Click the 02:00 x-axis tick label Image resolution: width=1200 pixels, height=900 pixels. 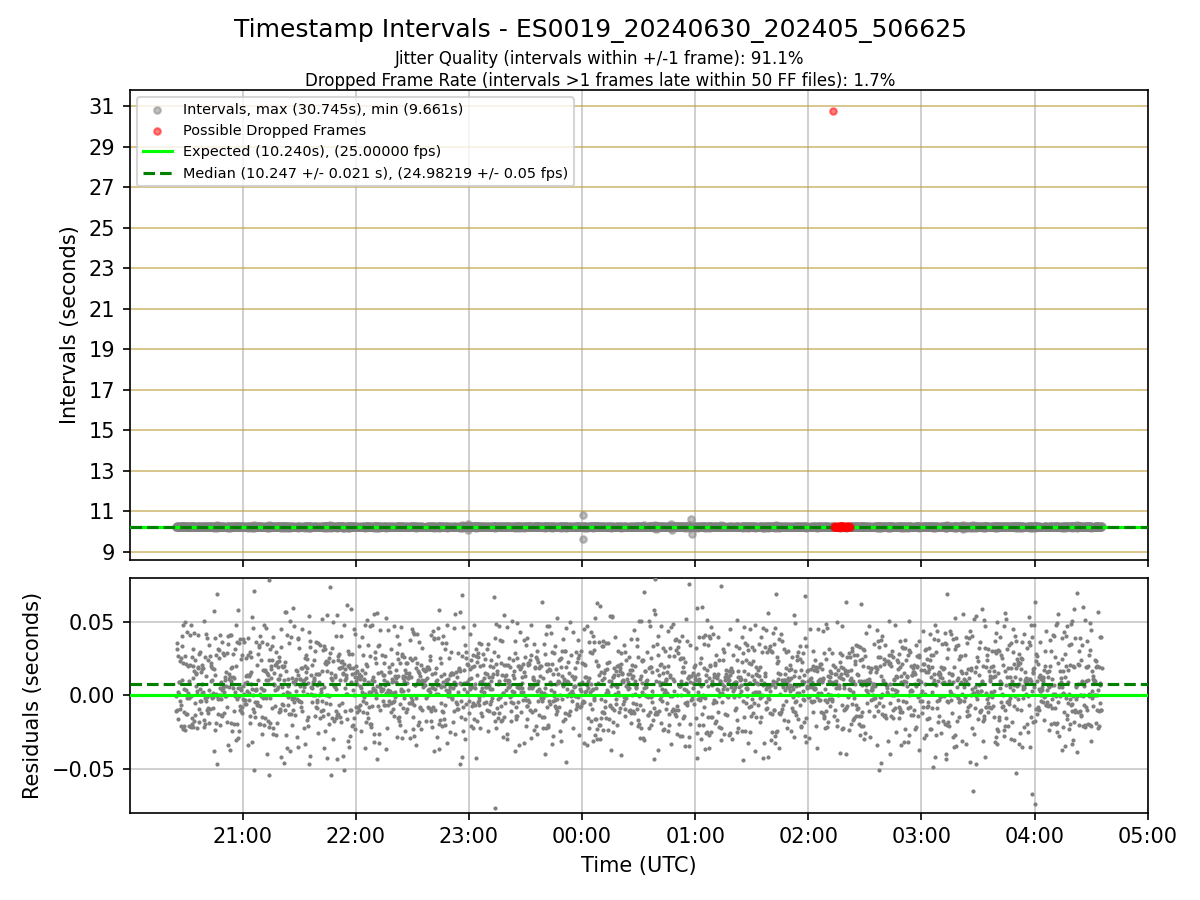(808, 836)
